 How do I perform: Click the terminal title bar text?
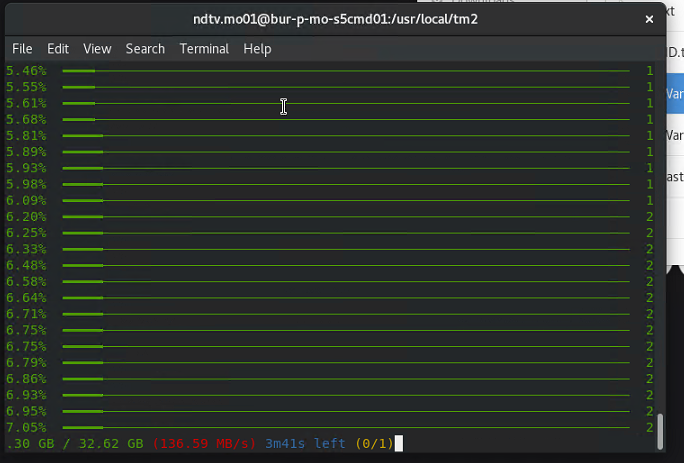335,19
